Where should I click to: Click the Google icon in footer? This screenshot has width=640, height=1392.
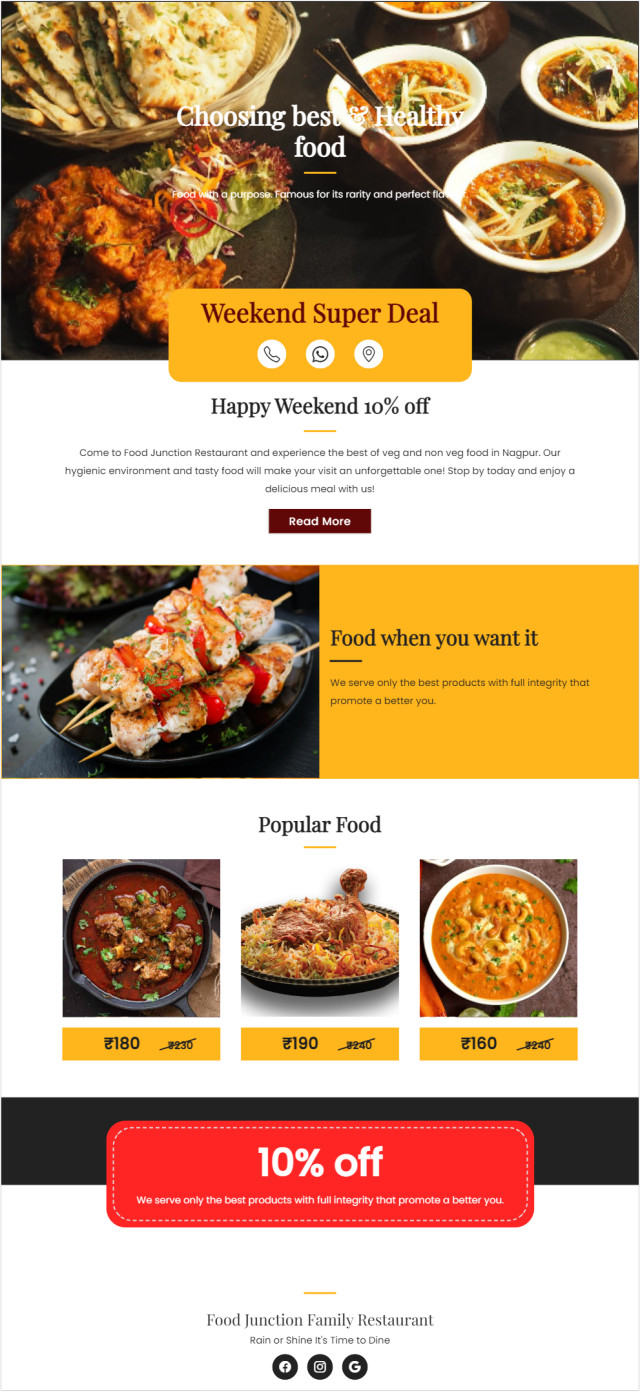[x=355, y=1367]
